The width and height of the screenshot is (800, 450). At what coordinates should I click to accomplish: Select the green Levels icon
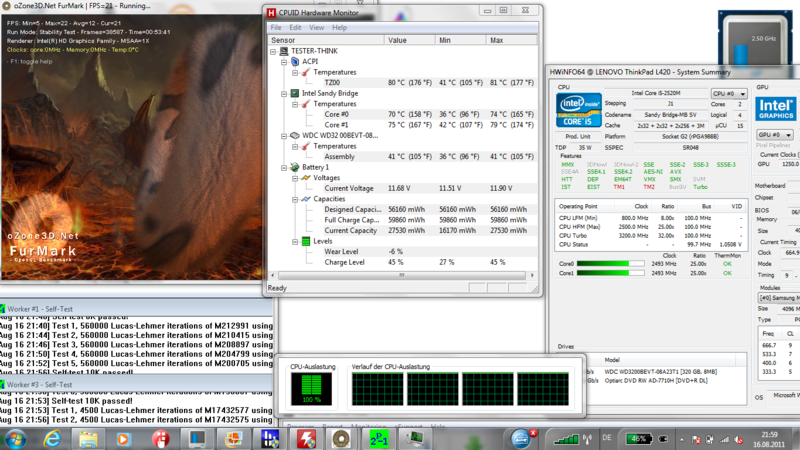pyautogui.click(x=306, y=241)
